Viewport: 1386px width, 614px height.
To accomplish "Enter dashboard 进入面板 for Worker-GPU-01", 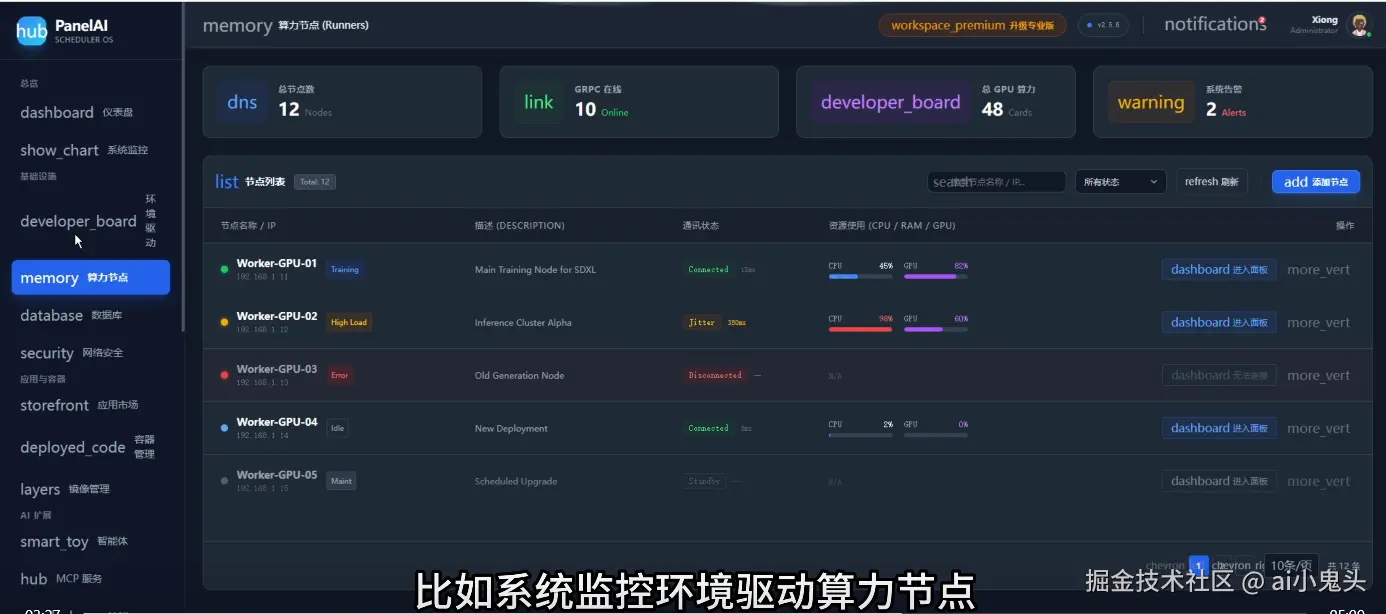I will point(1219,270).
